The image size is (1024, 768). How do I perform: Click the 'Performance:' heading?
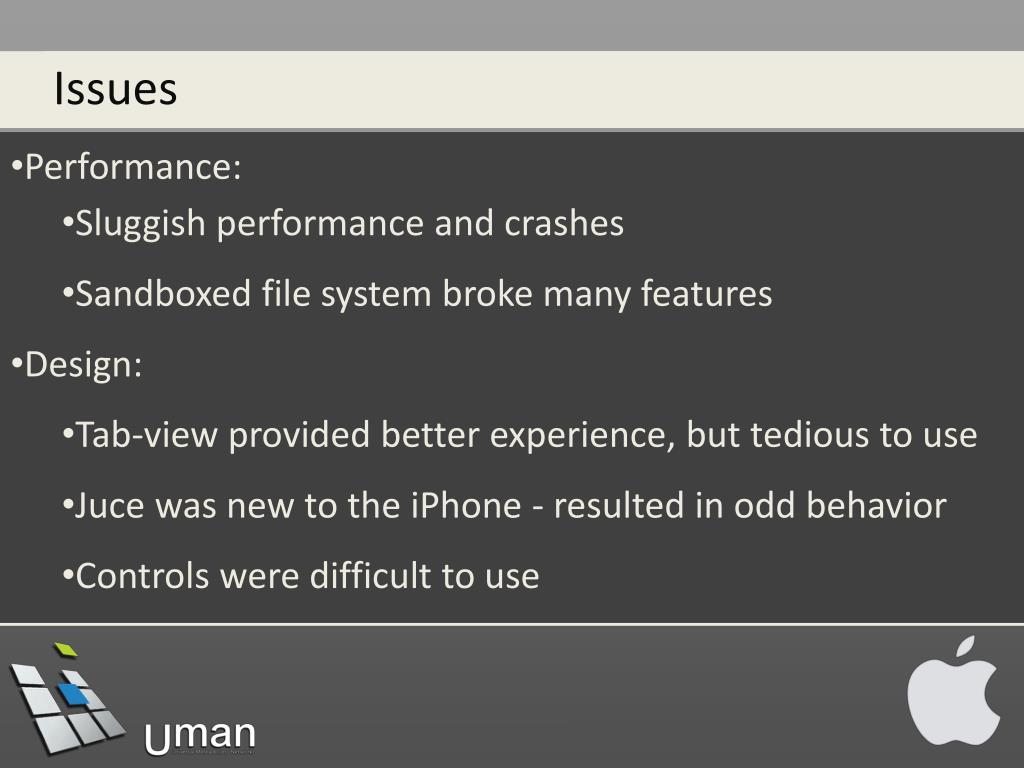tap(133, 167)
